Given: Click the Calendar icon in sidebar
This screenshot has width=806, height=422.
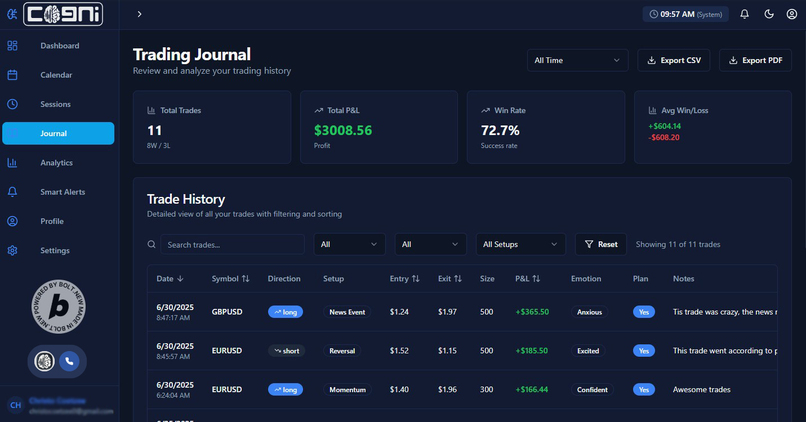Looking at the screenshot, I should [12, 75].
